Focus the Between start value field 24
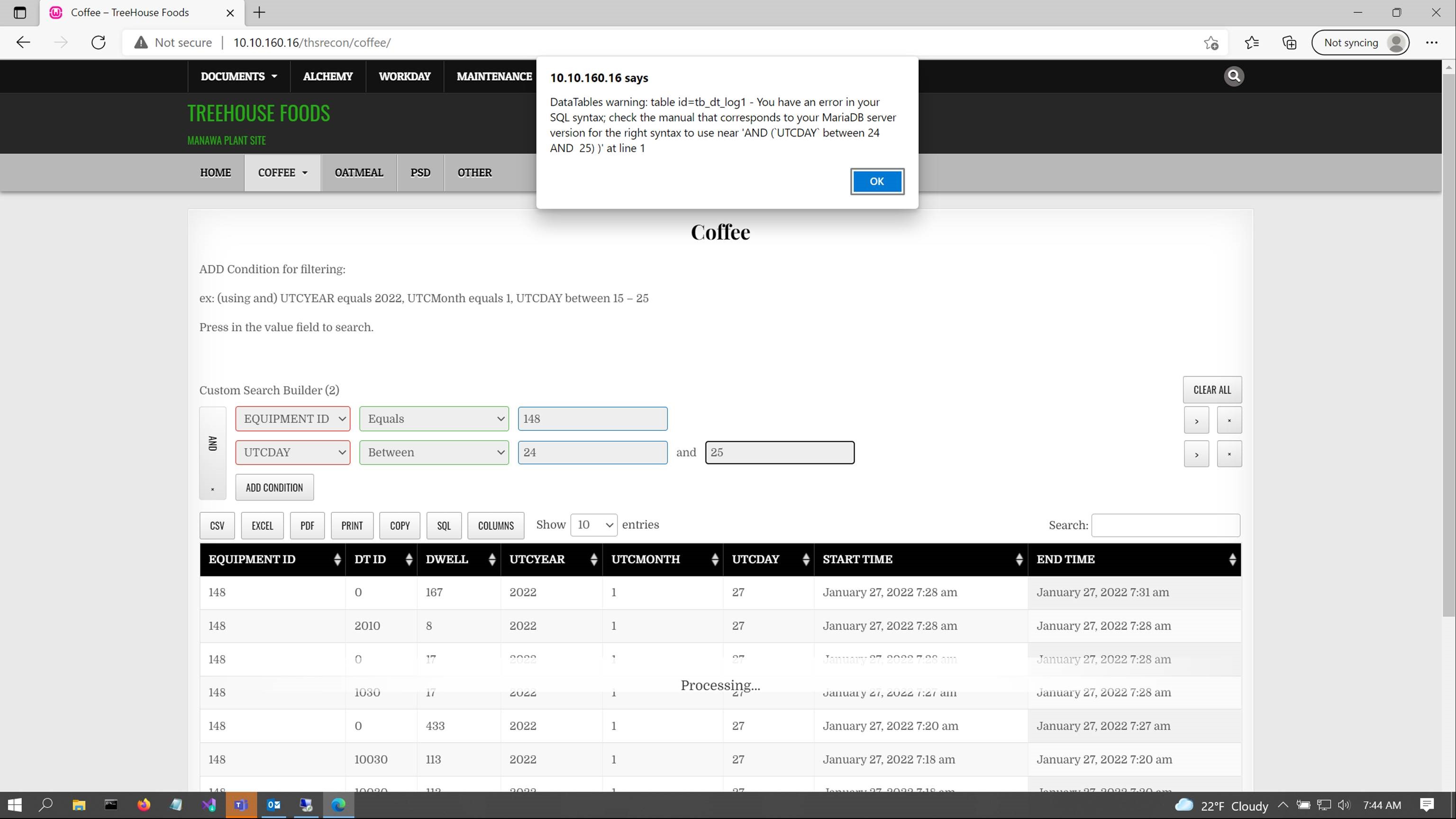 pos(592,452)
